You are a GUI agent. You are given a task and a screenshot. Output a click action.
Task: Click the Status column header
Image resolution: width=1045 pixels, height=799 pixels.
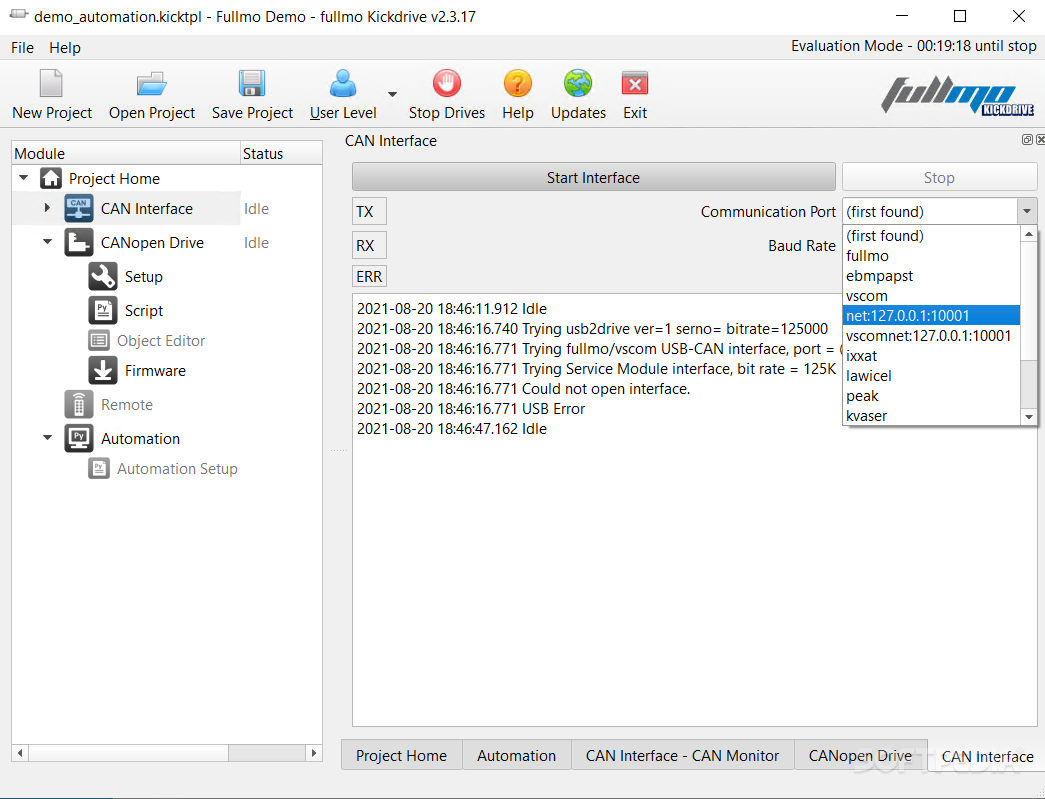[281, 153]
